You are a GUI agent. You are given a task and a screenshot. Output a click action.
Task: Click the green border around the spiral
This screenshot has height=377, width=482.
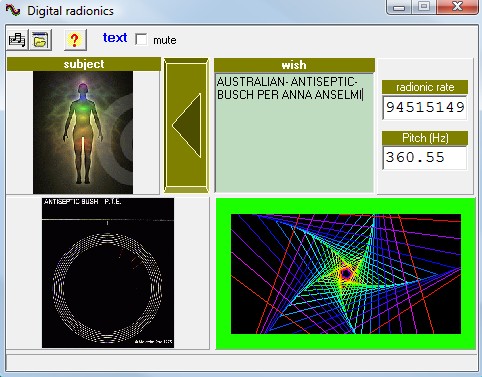(x=346, y=341)
